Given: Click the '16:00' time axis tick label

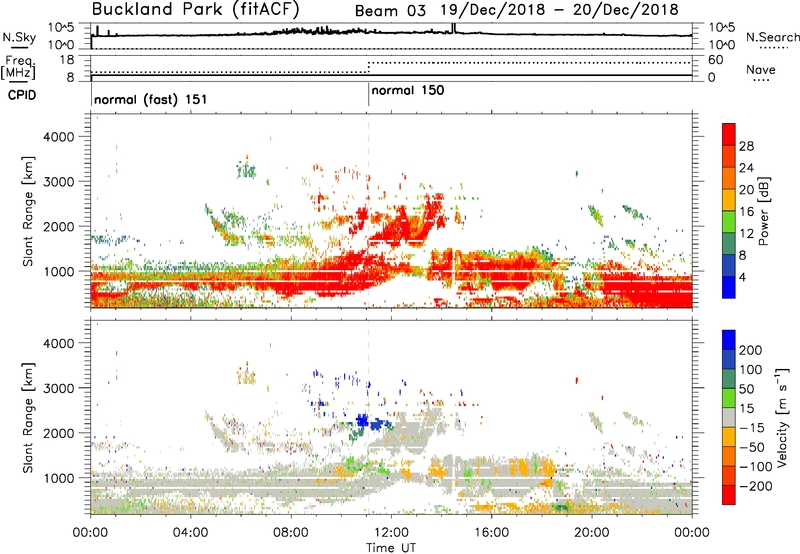Looking at the screenshot, I should (x=491, y=533).
